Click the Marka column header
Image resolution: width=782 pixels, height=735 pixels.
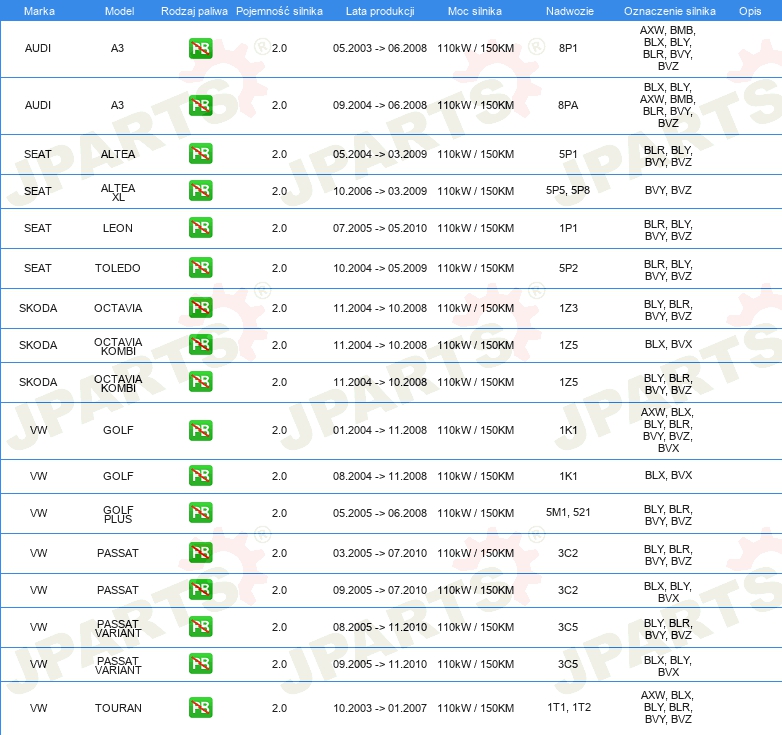coord(38,10)
